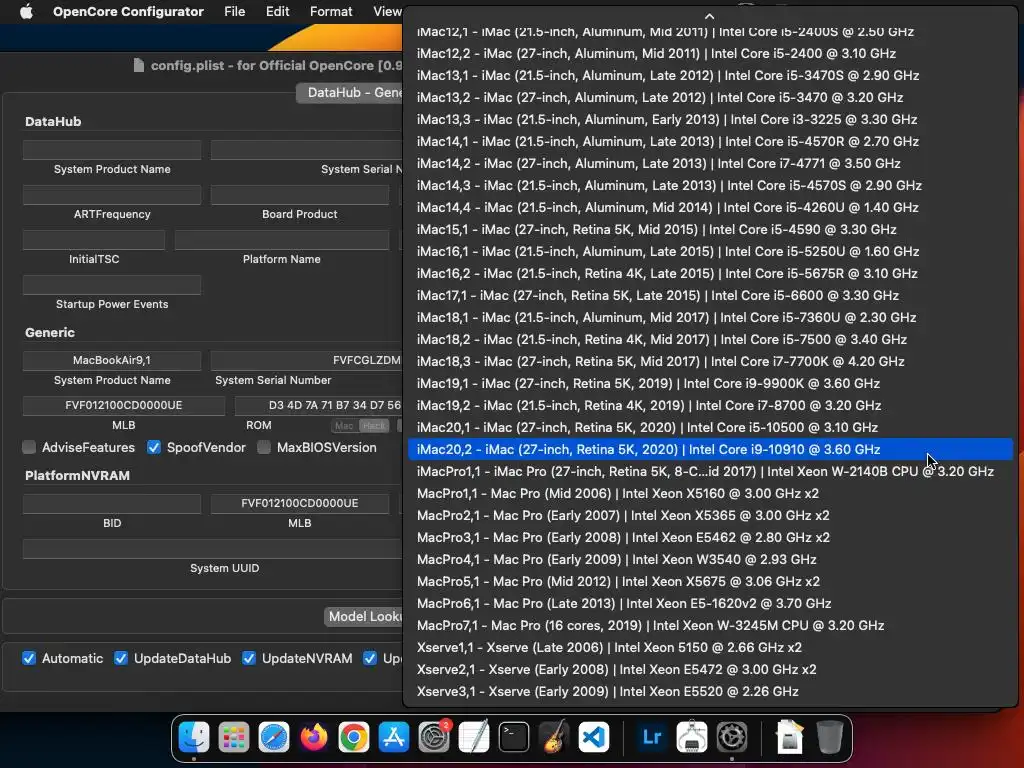
Task: Open System Information chip icon in dock
Action: point(692,737)
